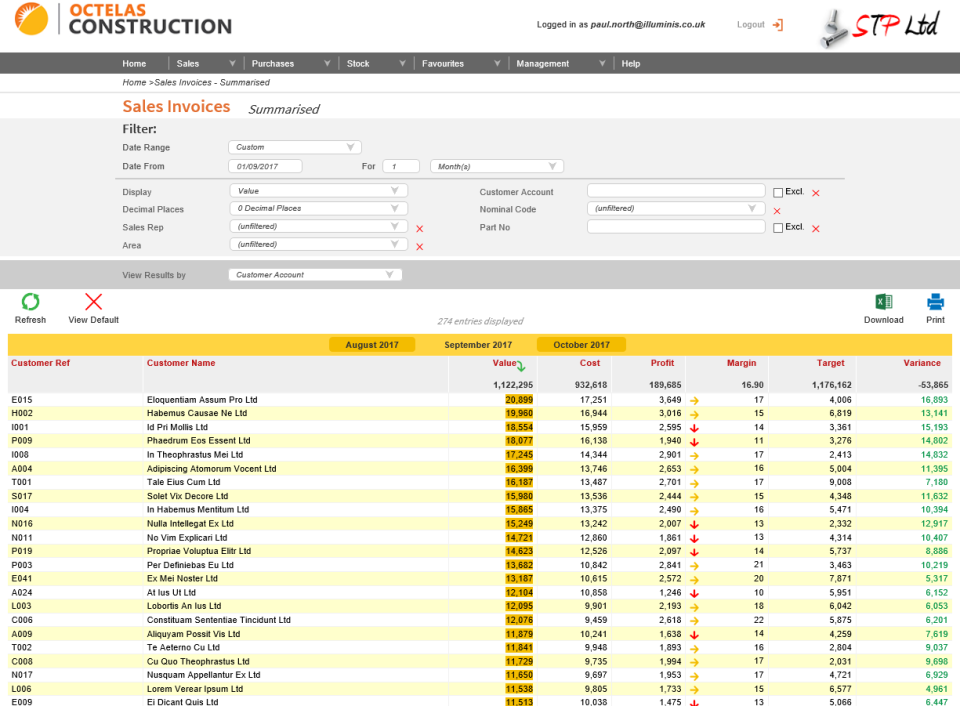
Task: Click the Octelas Construction sun logo
Action: [x=31, y=18]
